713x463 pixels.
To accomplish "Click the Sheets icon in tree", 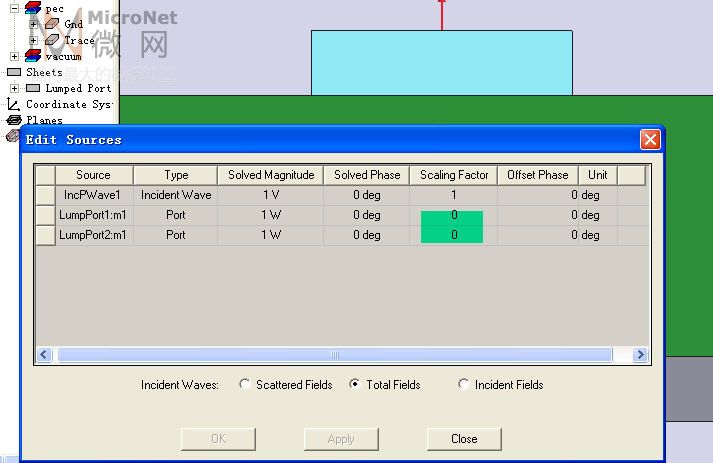I will 14,72.
